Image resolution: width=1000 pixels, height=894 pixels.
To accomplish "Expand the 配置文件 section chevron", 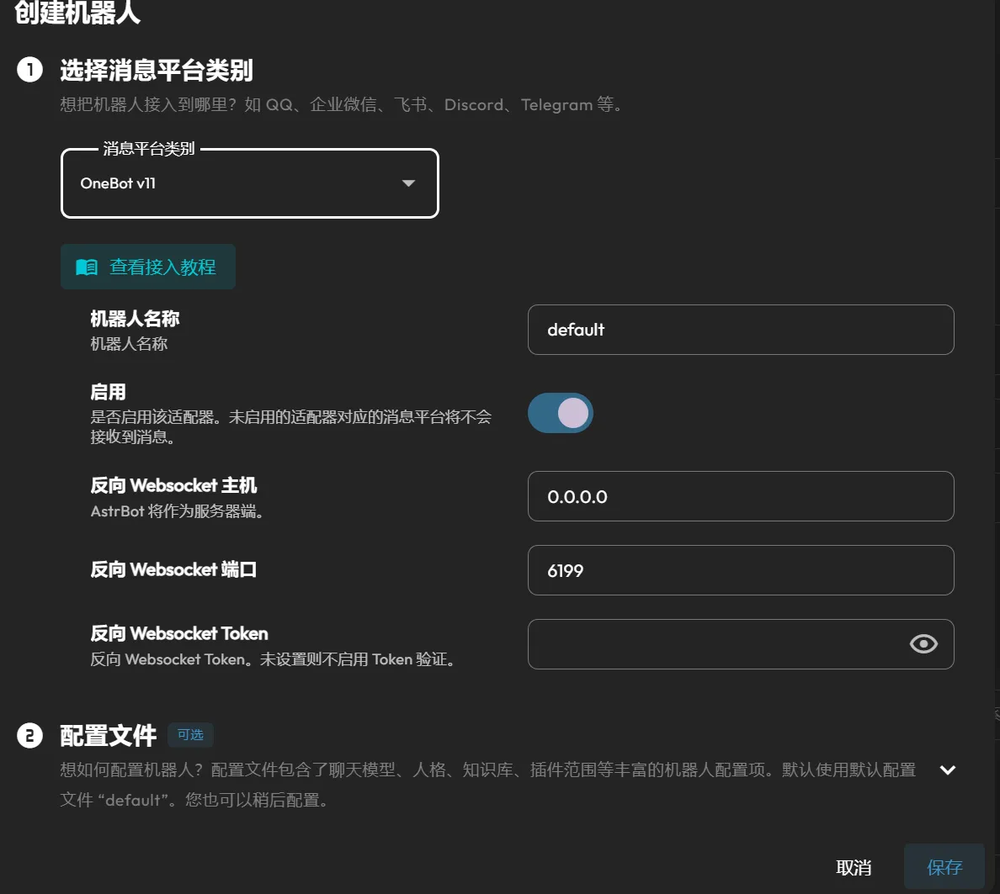I will point(948,770).
